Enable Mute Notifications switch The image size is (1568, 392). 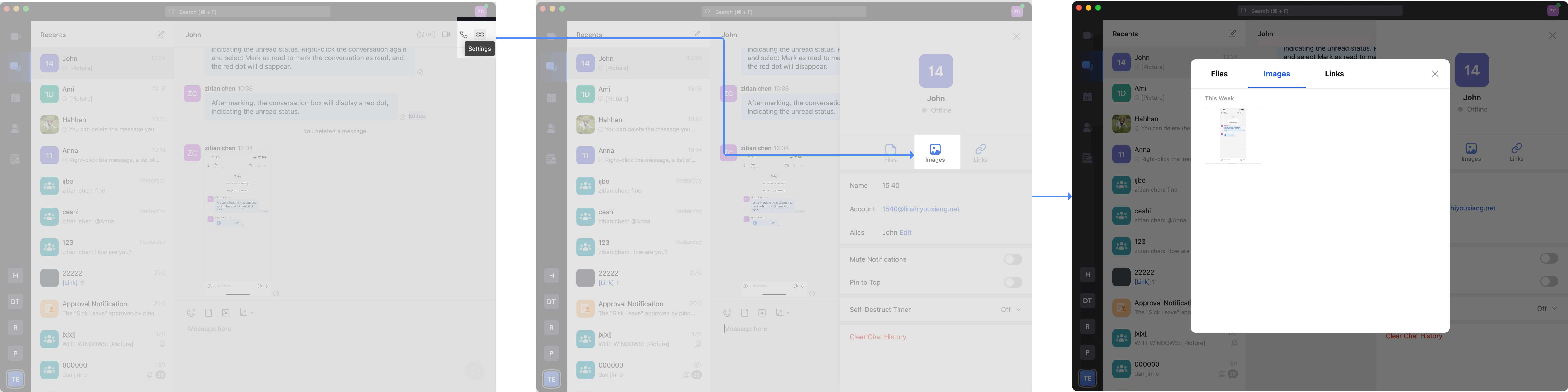[1013, 259]
